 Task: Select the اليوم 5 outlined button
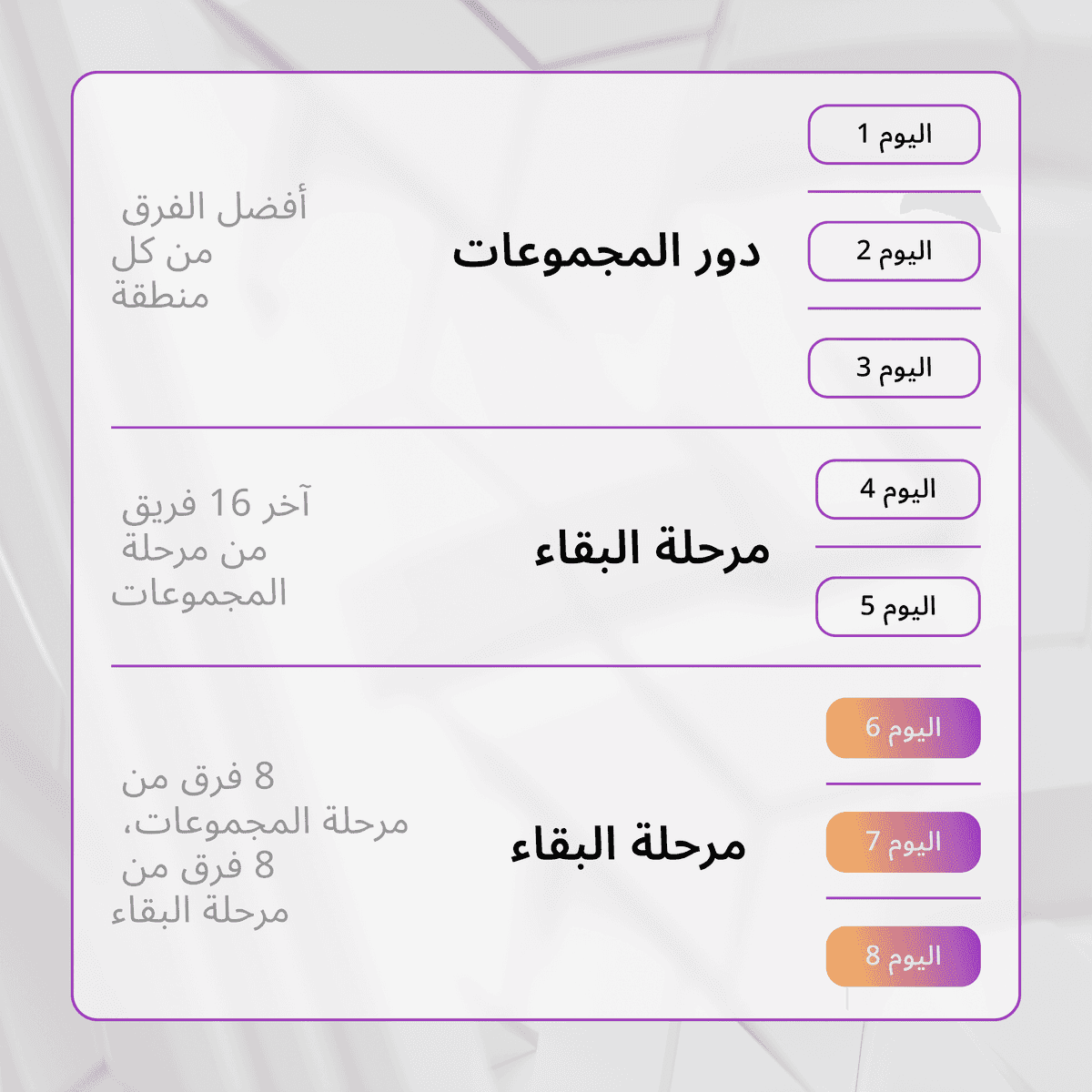point(898,606)
